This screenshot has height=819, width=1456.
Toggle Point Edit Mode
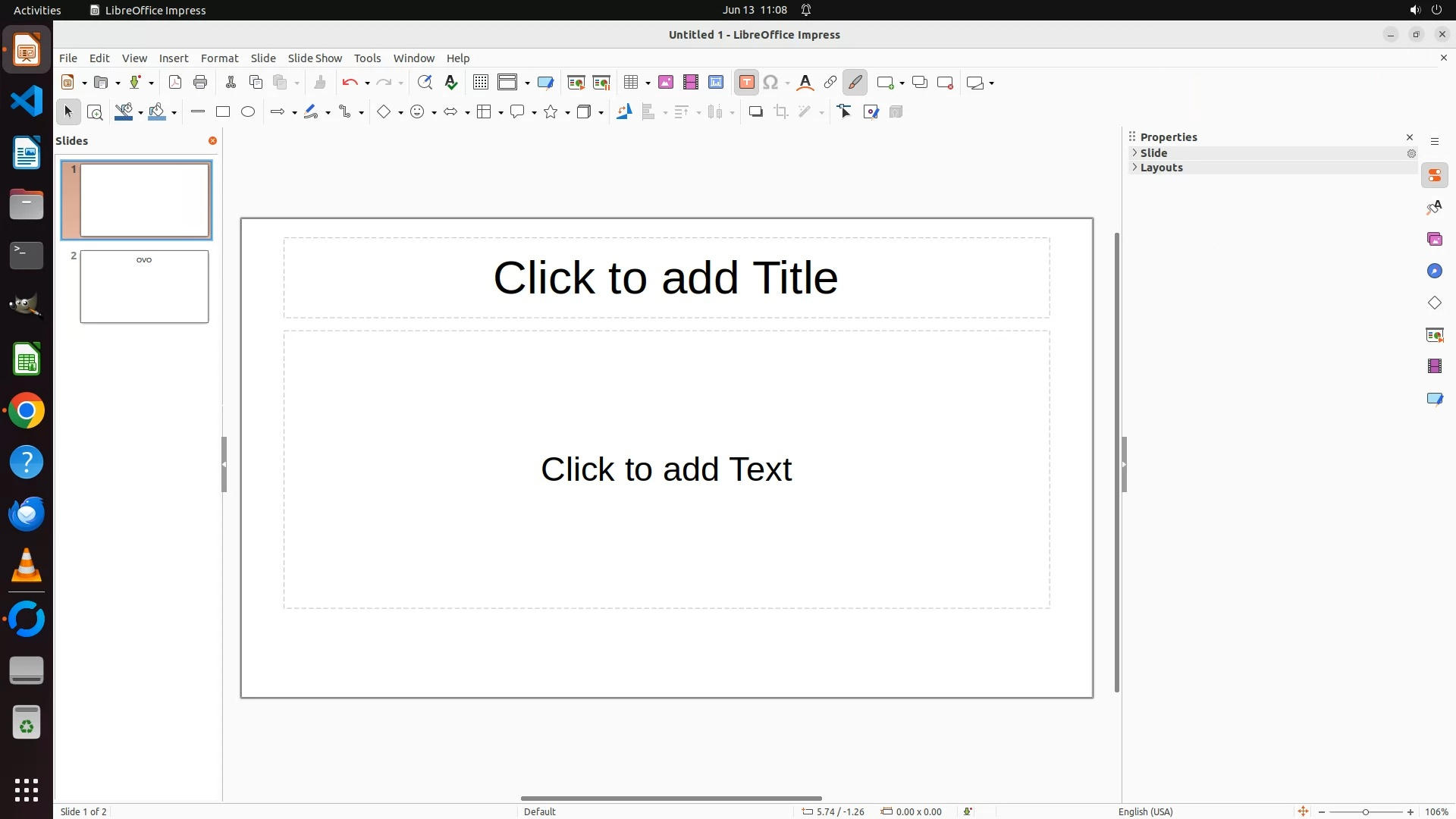(845, 112)
